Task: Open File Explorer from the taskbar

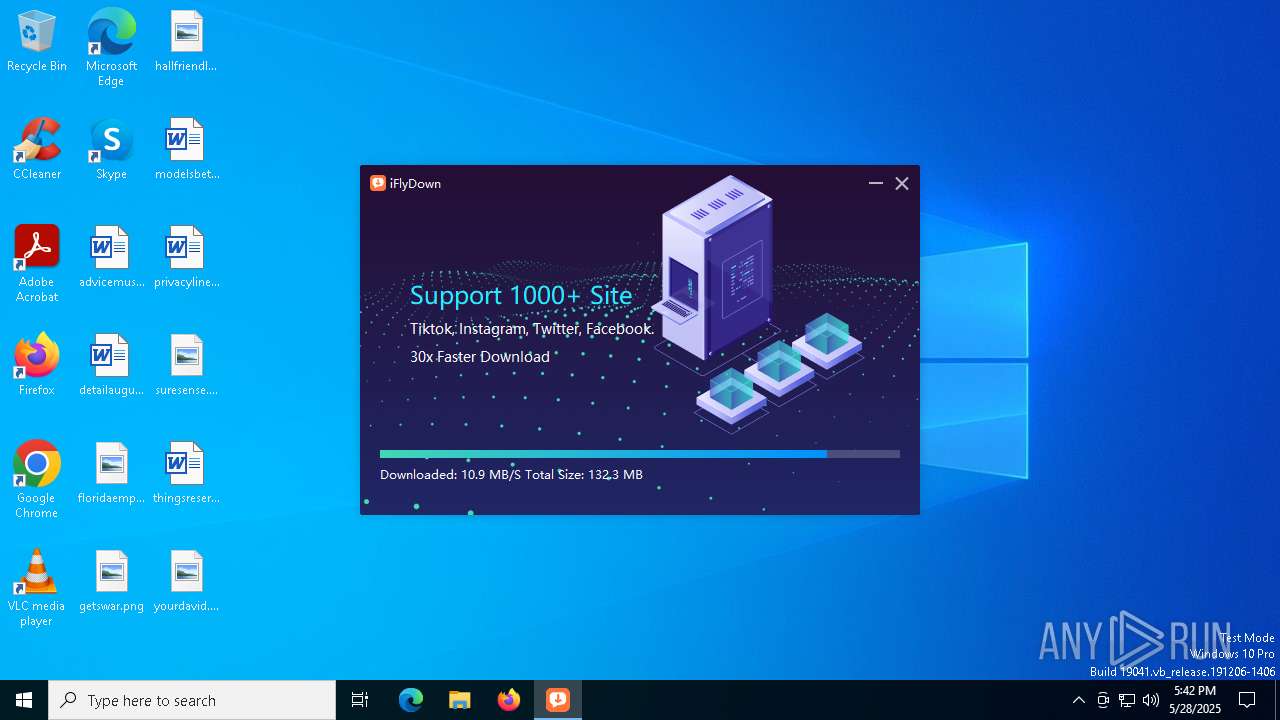Action: tap(460, 700)
